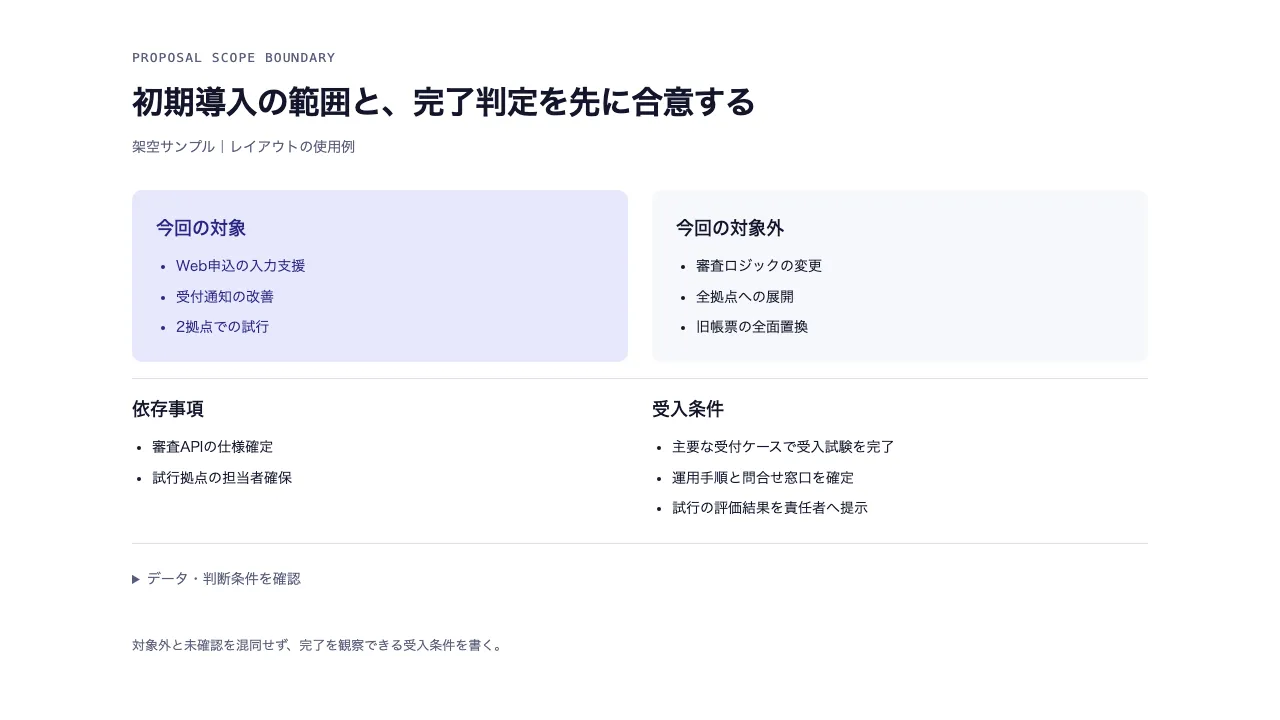Click the 受入条件 section heading
Image resolution: width=1280 pixels, height=720 pixels.
(x=688, y=409)
